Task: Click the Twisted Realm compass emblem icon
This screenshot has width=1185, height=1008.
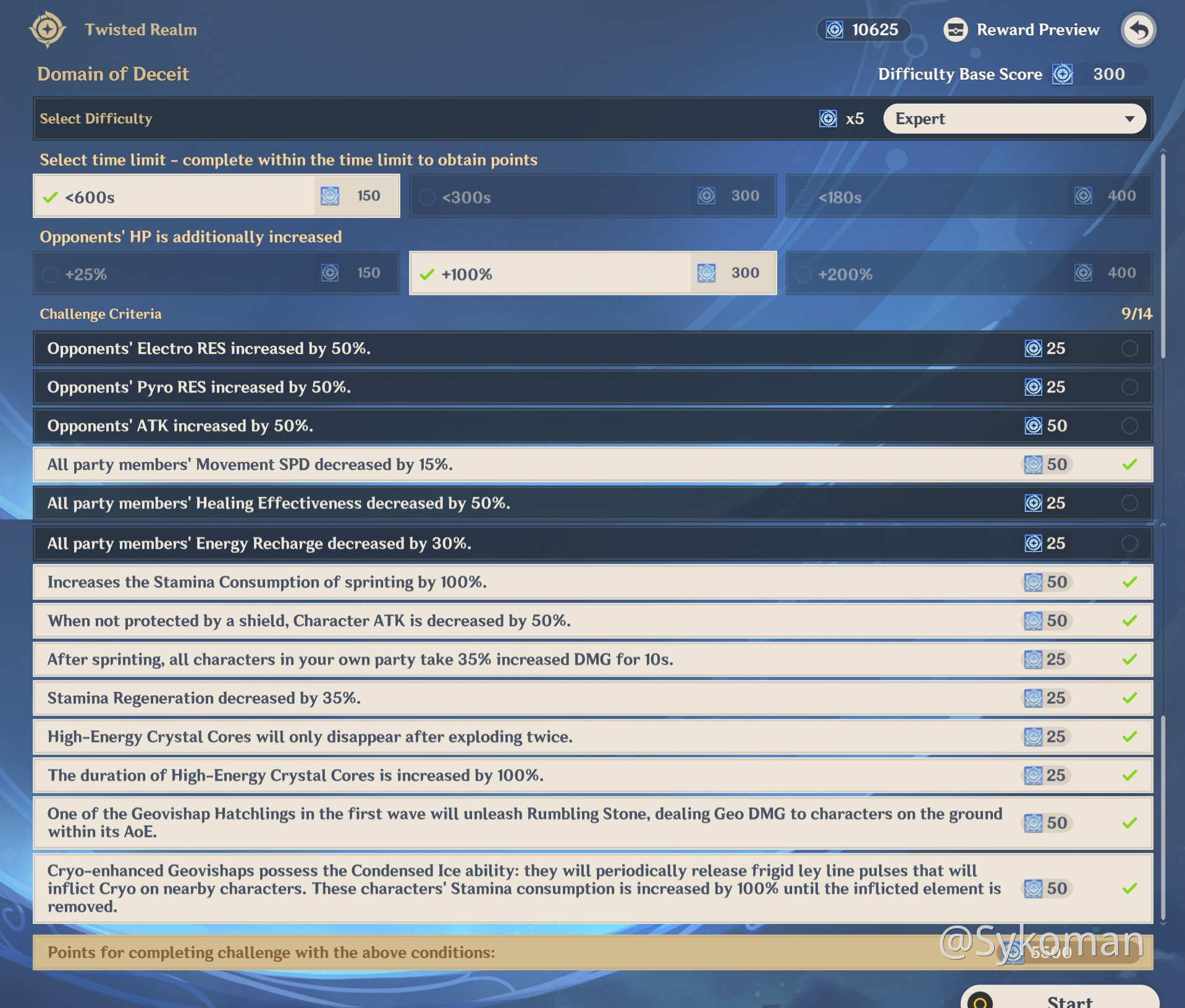Action: click(48, 29)
